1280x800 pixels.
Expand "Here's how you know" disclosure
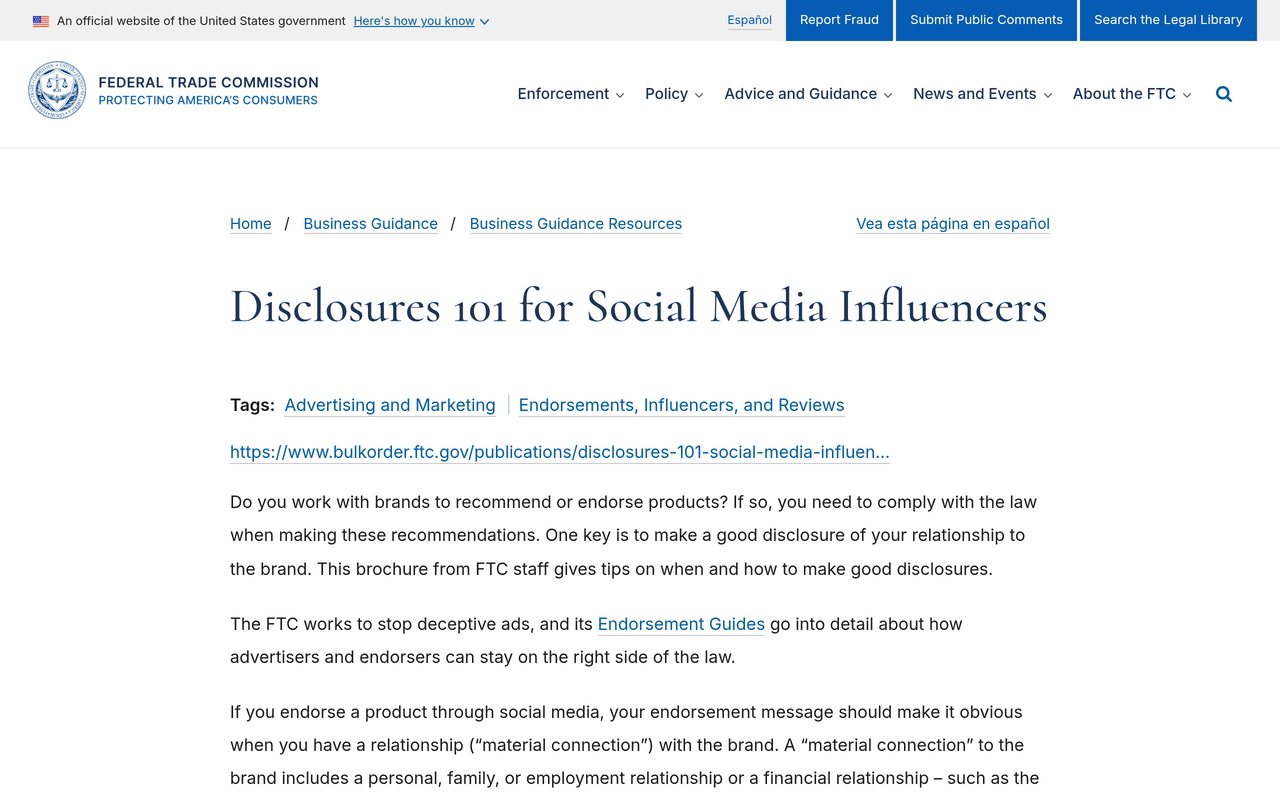pyautogui.click(x=421, y=21)
